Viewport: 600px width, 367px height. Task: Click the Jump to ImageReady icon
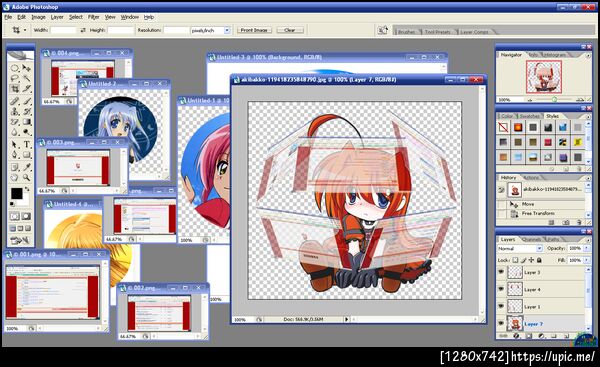[20, 240]
